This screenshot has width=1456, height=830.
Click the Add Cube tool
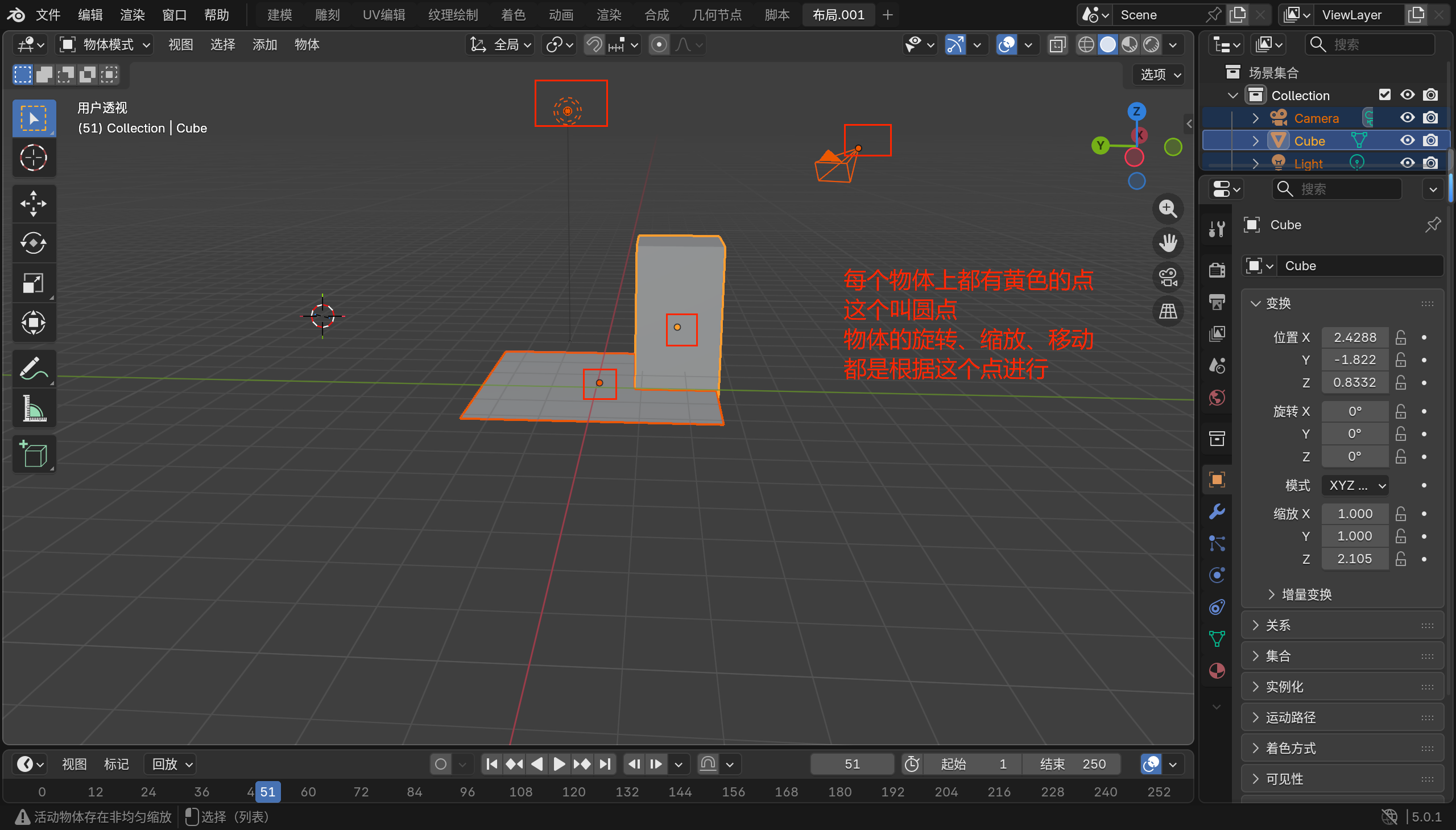pyautogui.click(x=33, y=455)
